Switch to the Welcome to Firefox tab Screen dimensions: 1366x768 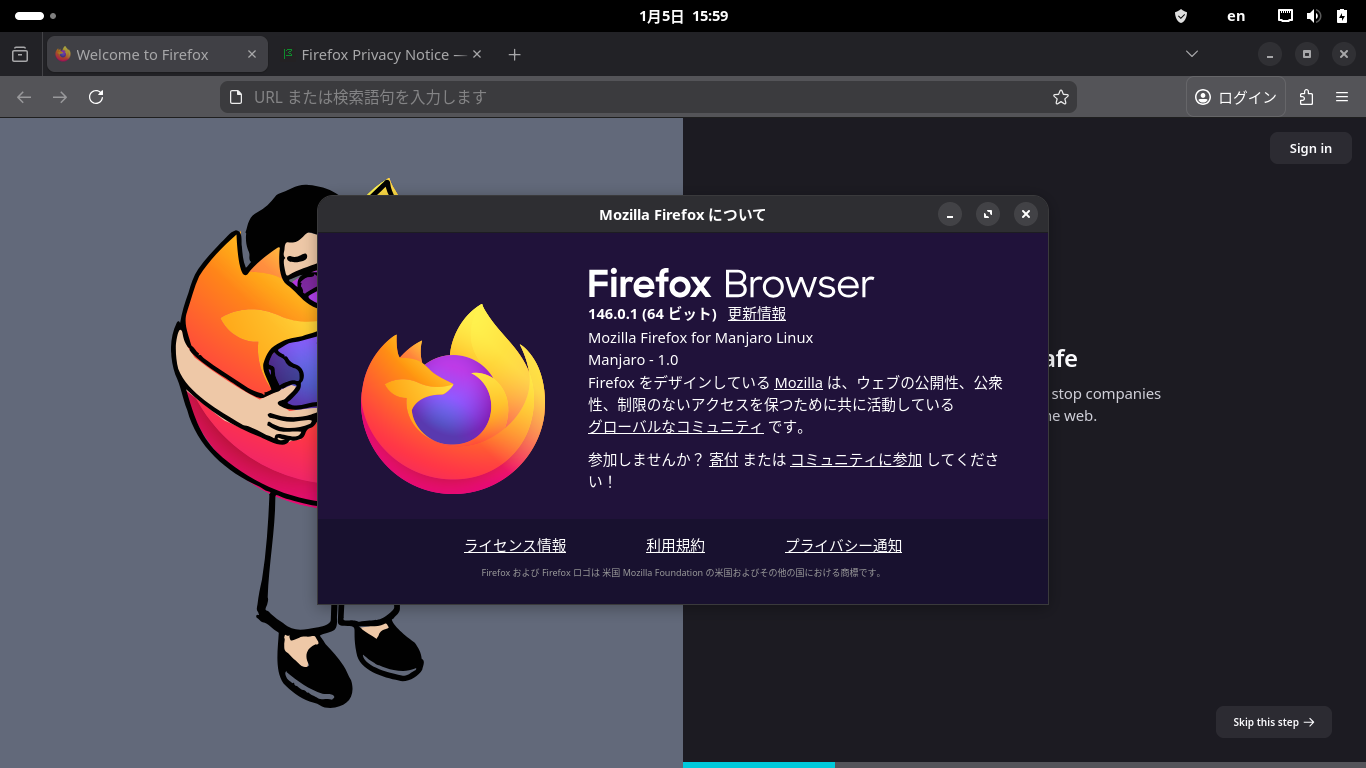[157, 54]
